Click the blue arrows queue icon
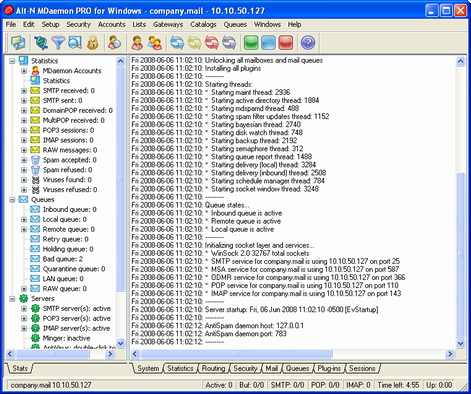 pos(177,43)
